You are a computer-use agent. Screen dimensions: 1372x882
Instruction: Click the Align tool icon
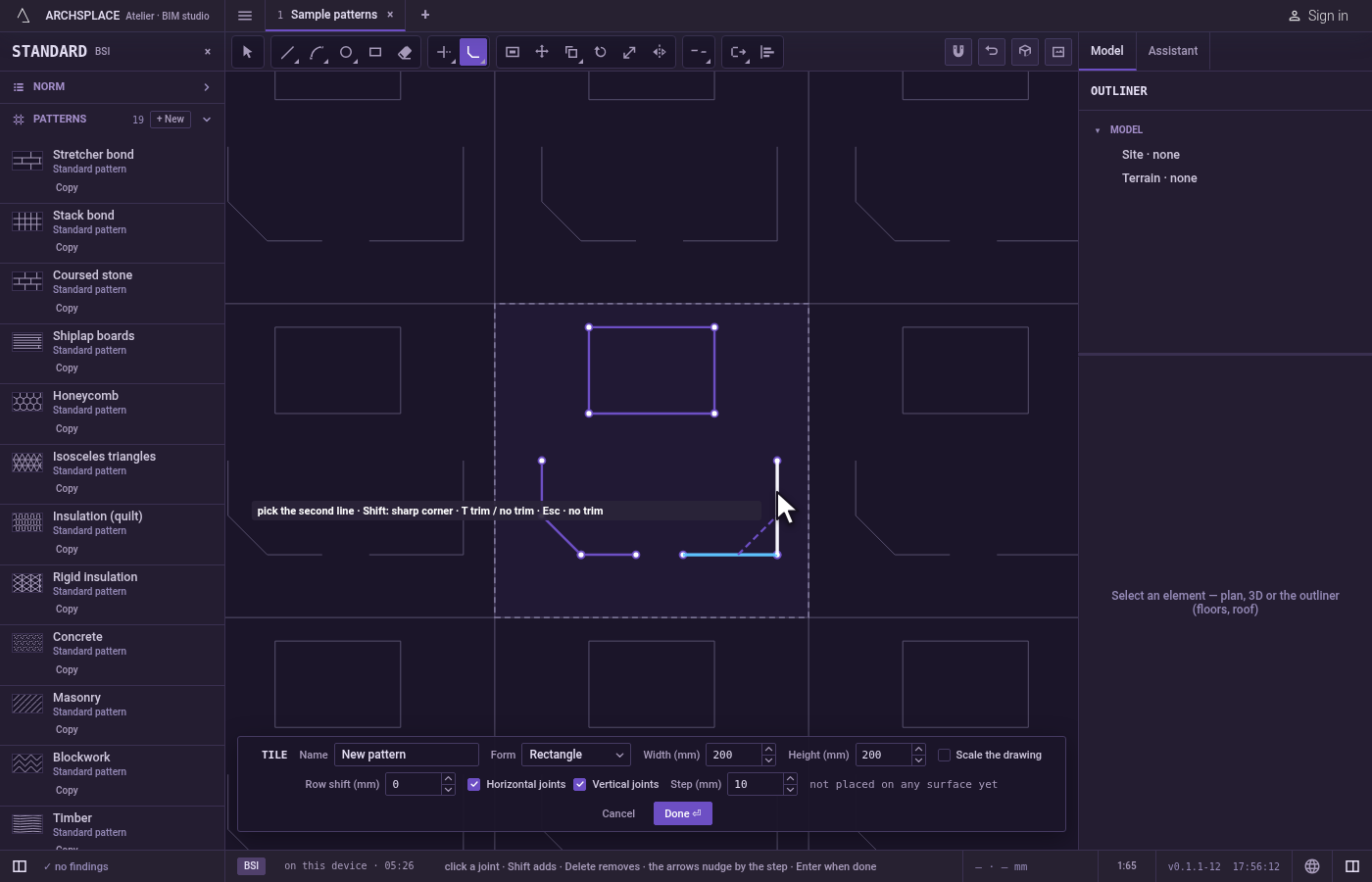767,52
